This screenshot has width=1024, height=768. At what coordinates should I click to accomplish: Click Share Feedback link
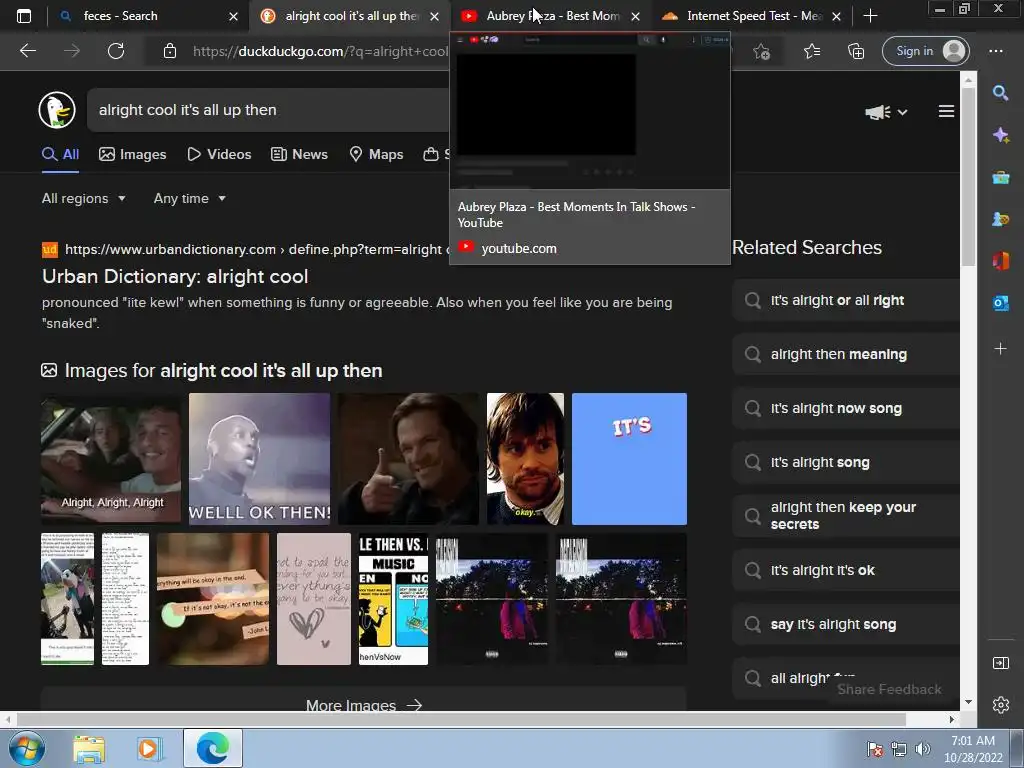coord(889,690)
